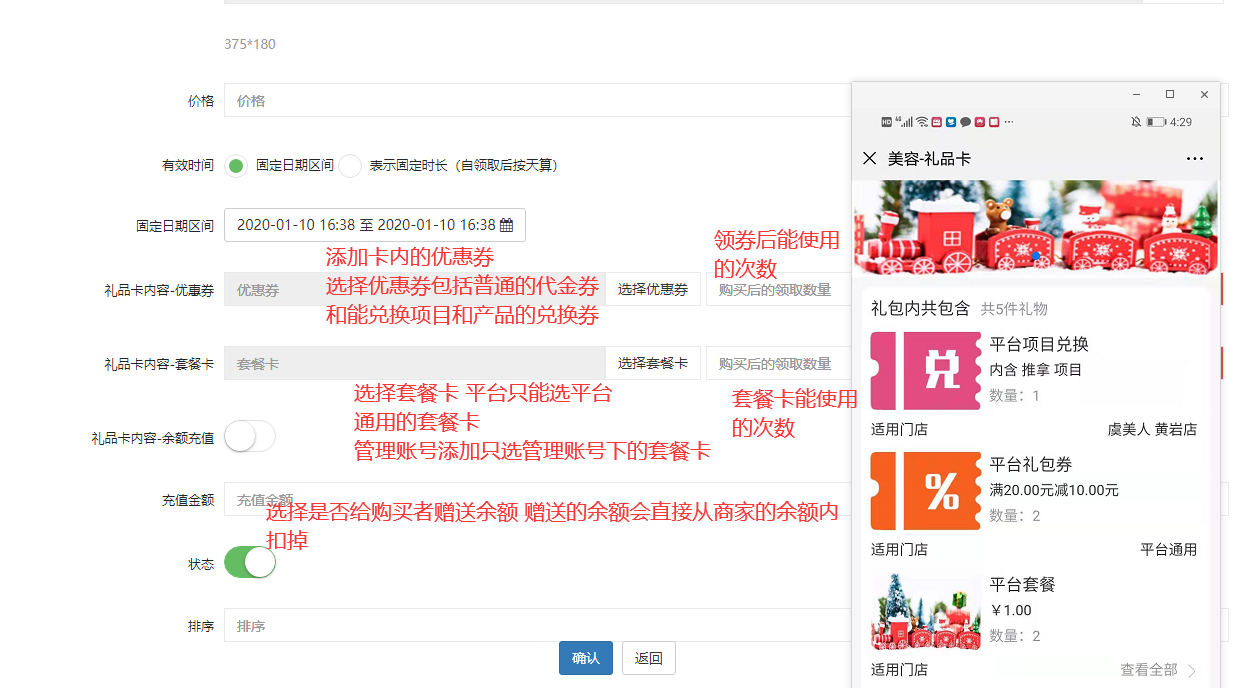Click the calendar icon in the date range field
This screenshot has height=688, width=1248.
506,225
